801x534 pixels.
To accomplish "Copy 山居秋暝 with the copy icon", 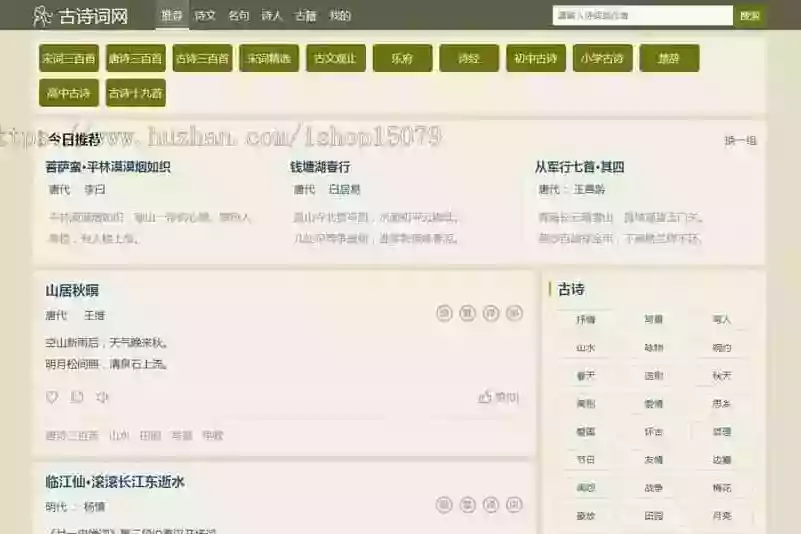I will coord(77,397).
